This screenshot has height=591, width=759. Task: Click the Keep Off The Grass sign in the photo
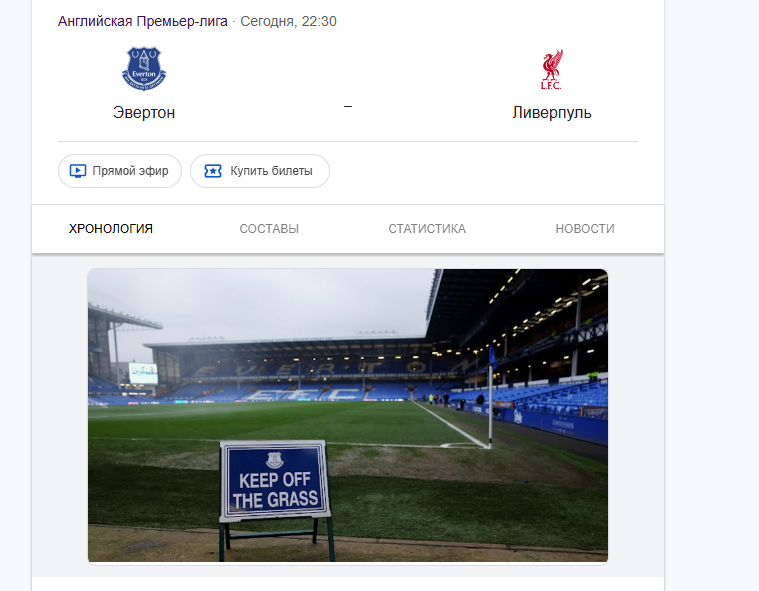275,481
